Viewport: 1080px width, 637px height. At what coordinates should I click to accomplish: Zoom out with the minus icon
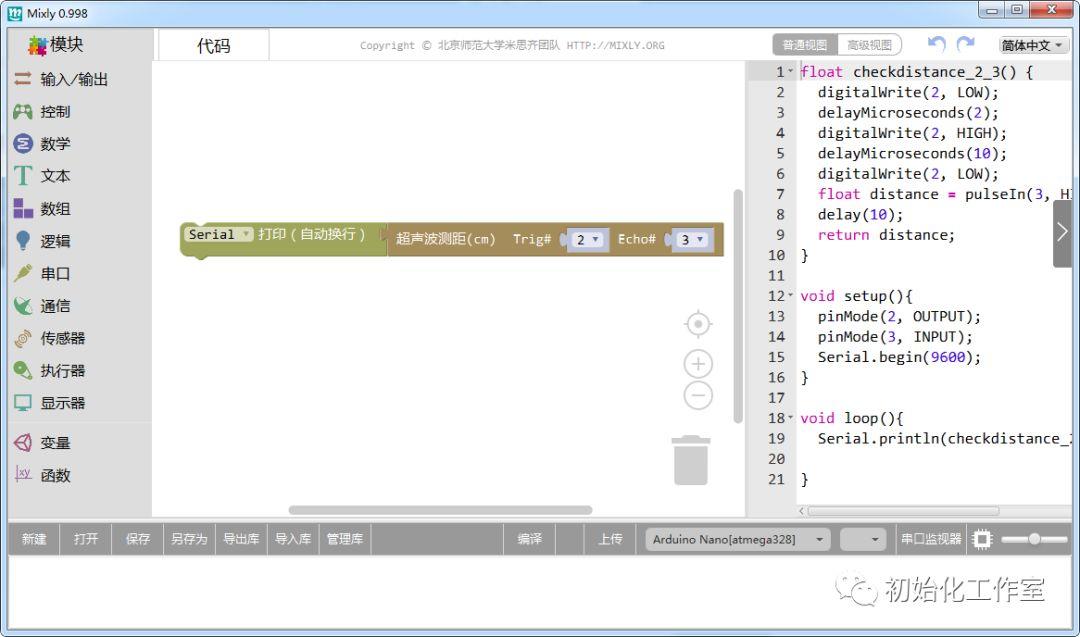point(698,396)
